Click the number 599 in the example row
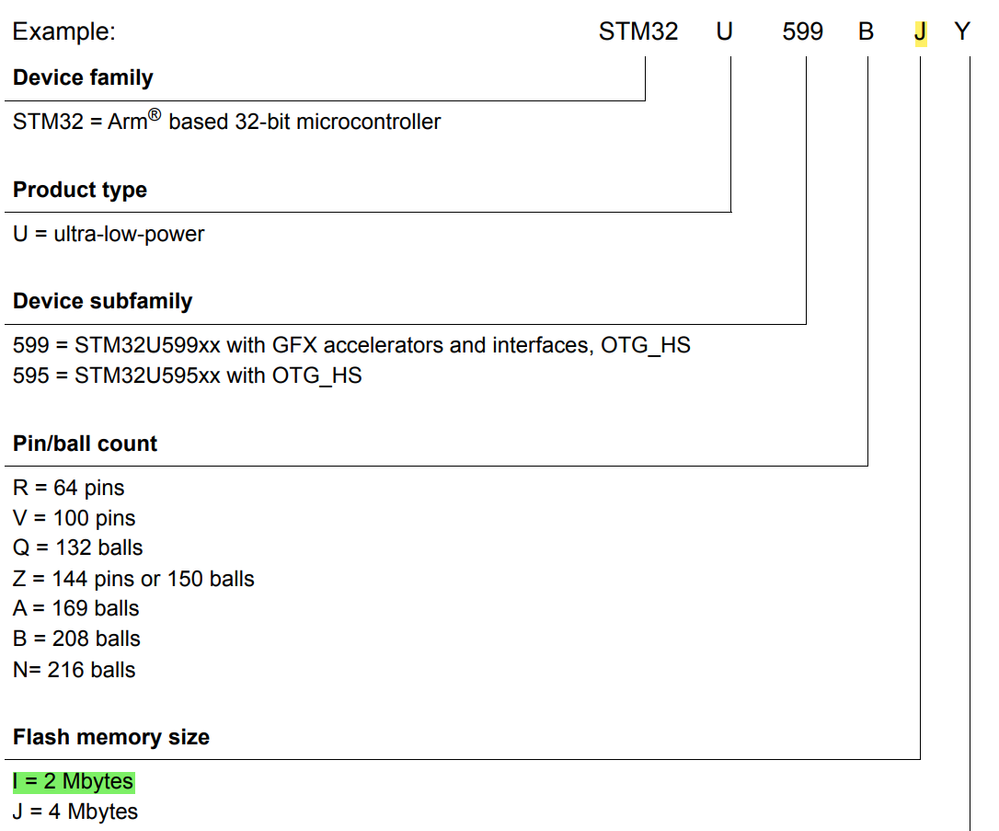 (x=803, y=31)
